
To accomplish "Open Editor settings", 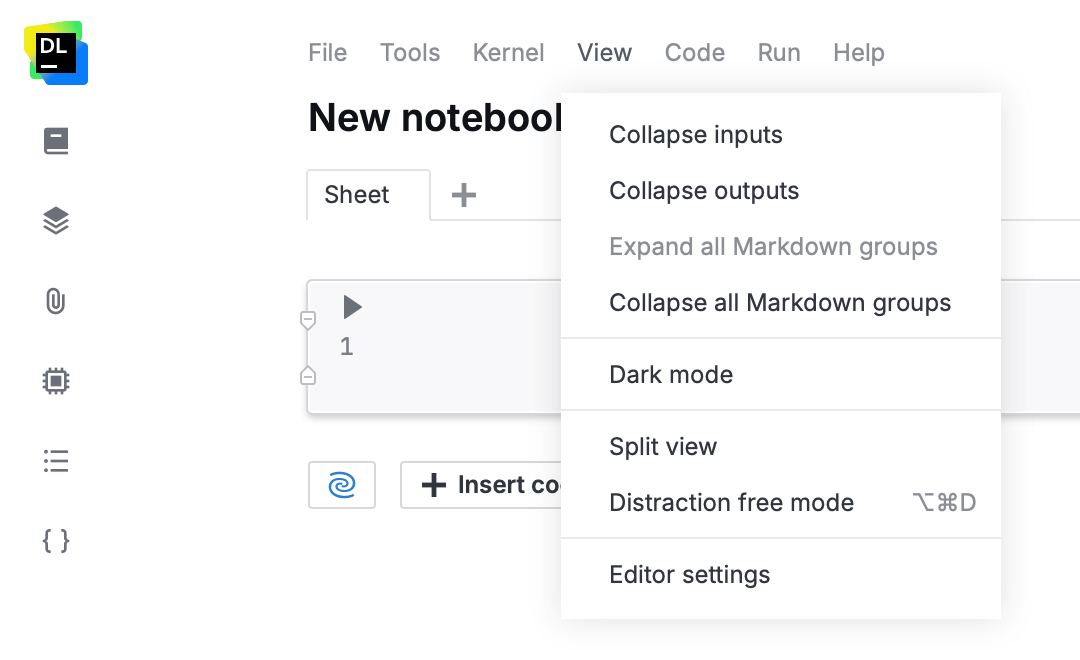I will click(689, 574).
